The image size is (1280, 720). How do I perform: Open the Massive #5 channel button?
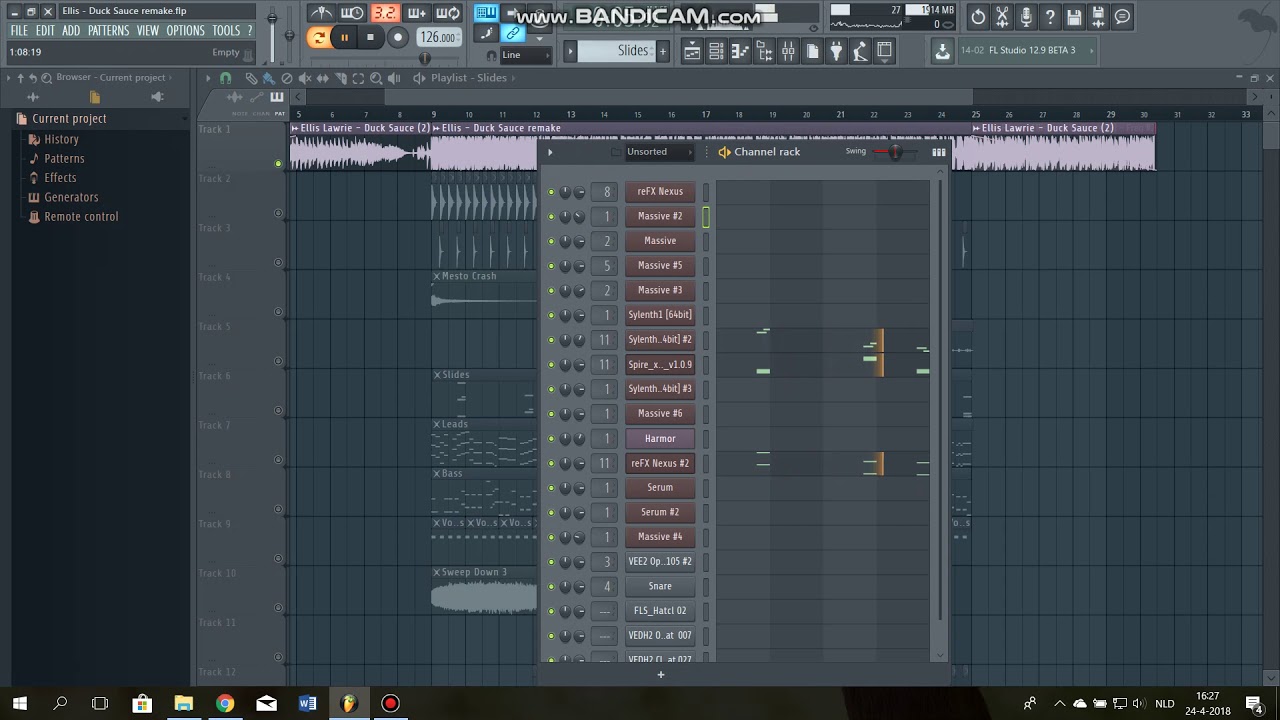pyautogui.click(x=660, y=266)
